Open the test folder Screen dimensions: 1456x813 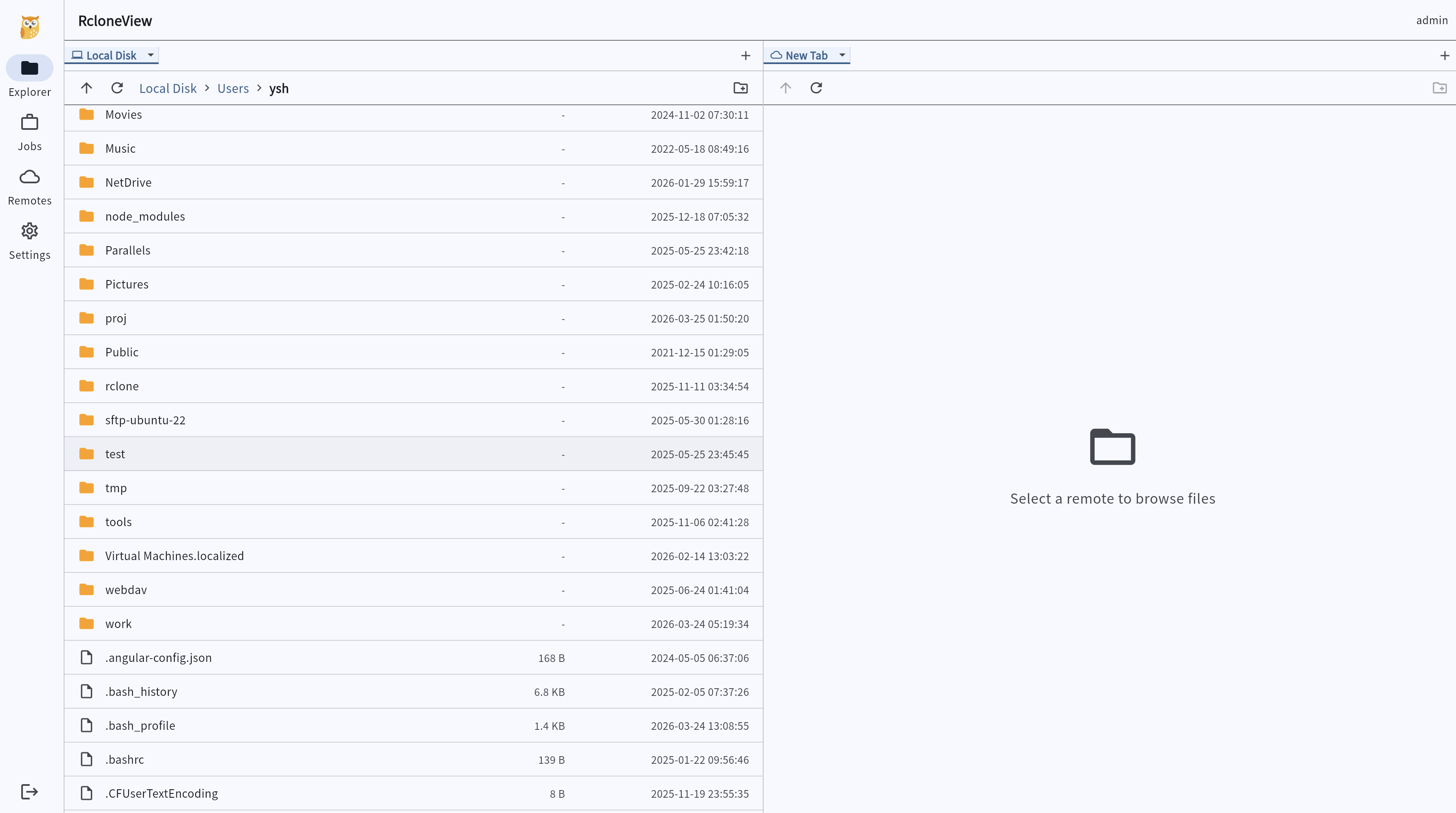(x=115, y=454)
